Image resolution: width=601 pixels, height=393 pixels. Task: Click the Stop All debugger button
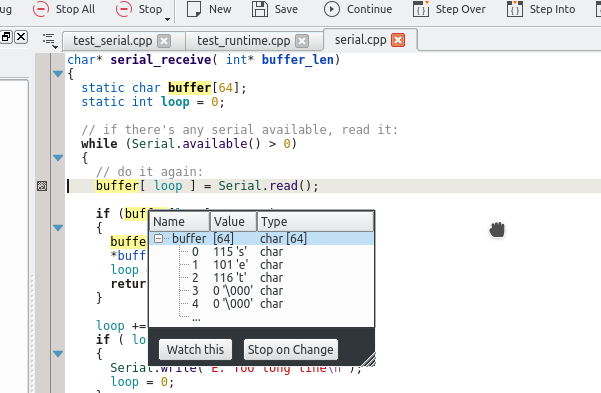click(x=64, y=9)
